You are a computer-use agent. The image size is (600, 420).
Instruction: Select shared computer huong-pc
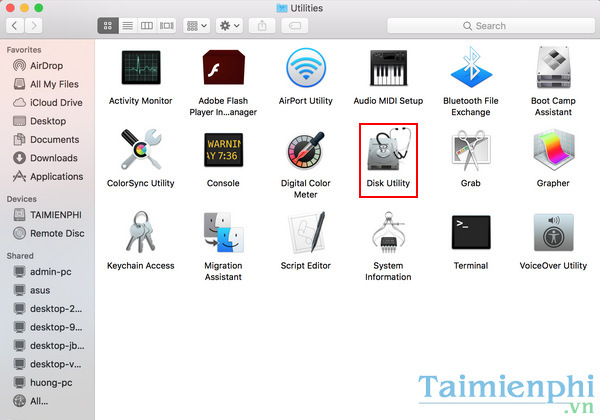click(x=47, y=383)
